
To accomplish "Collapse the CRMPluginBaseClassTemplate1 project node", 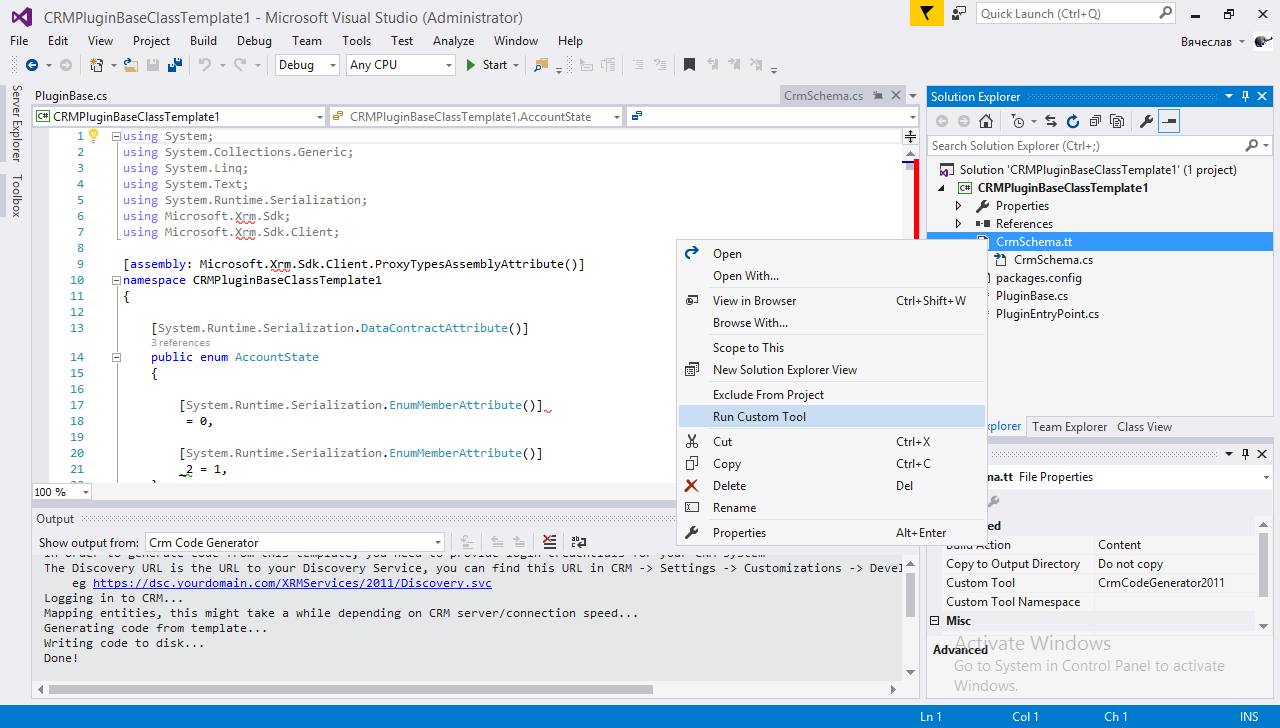I will [x=941, y=188].
